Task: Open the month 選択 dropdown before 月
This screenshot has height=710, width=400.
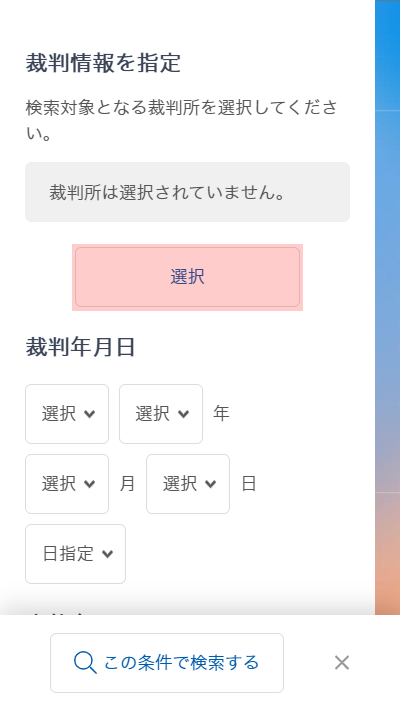Action: click(x=67, y=484)
